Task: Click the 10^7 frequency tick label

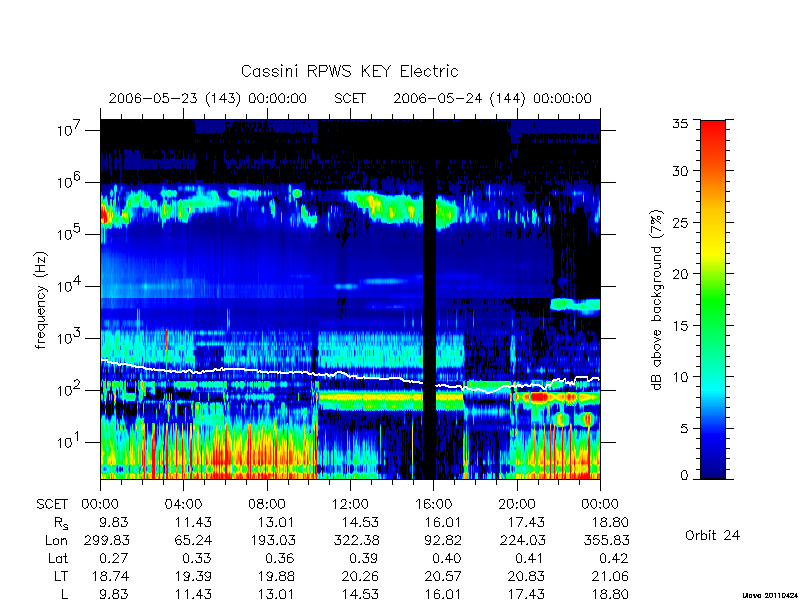Action: (70, 129)
